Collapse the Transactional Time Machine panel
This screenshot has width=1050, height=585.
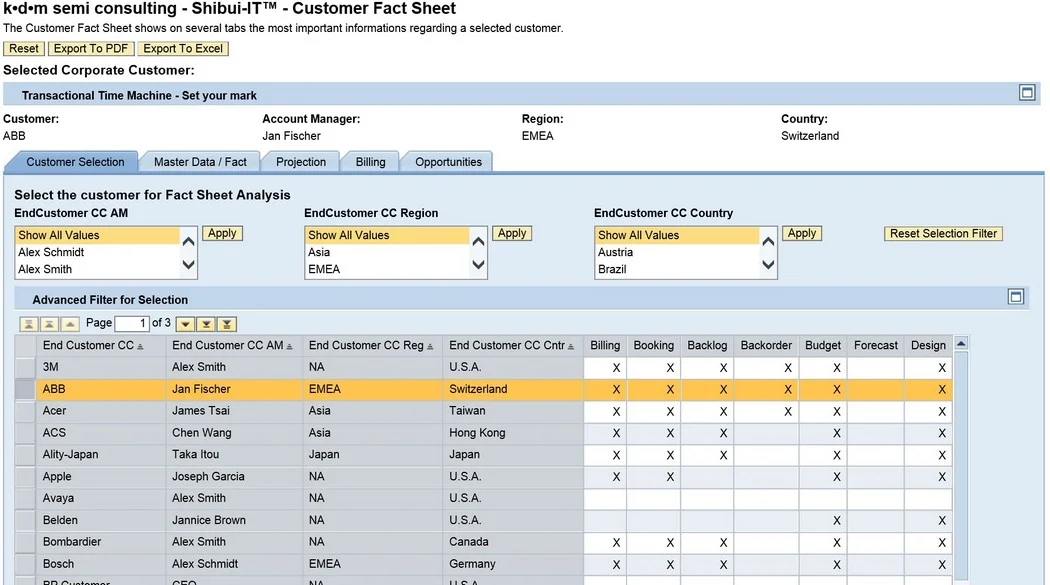point(1027,93)
